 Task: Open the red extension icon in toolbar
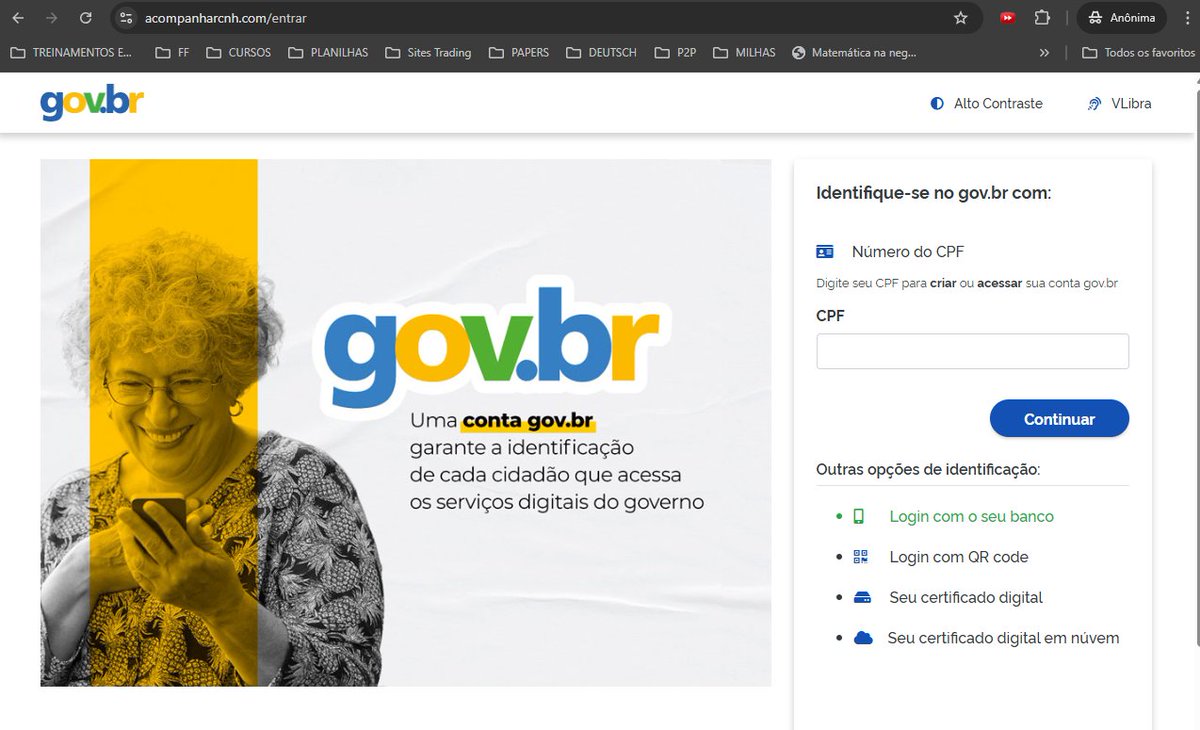[x=1008, y=18]
